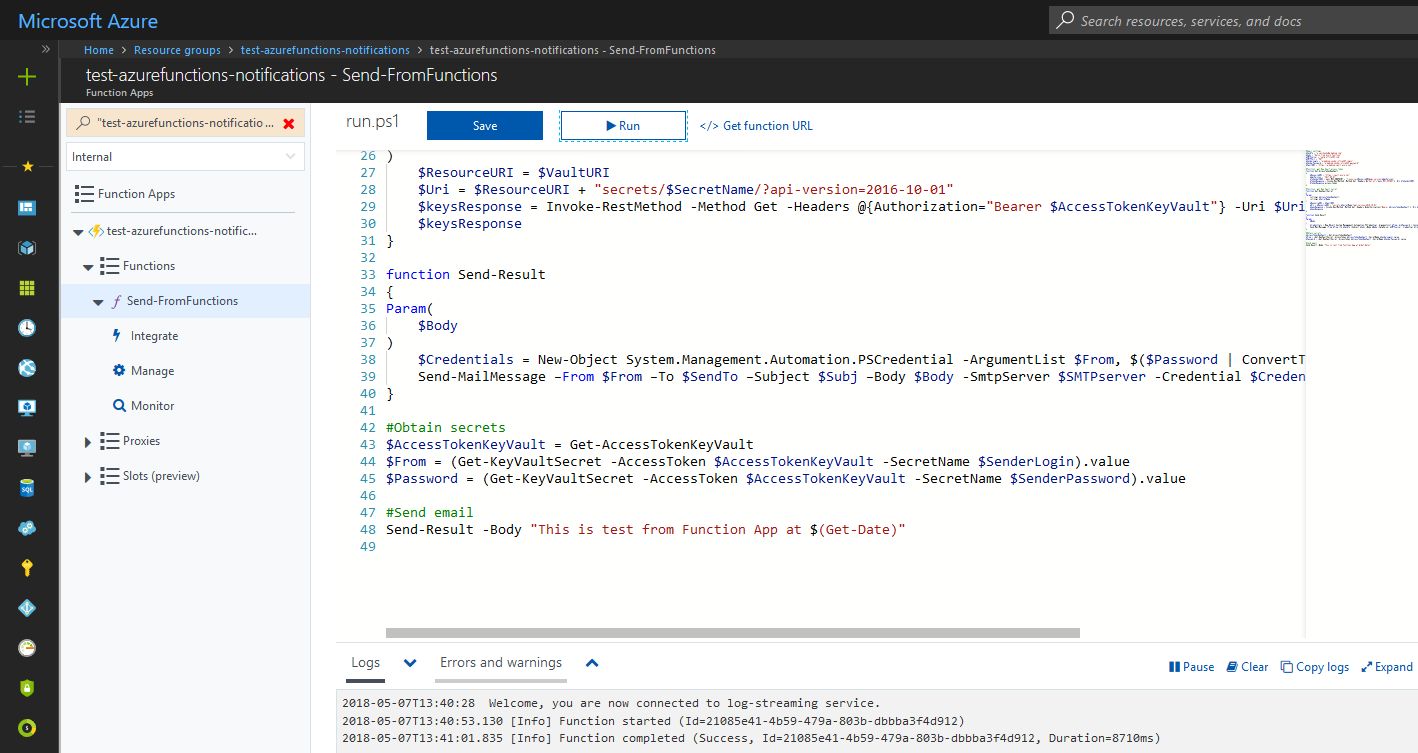The height and width of the screenshot is (753, 1418).
Task: Open the Monitor section in tree
Action: [152, 406]
